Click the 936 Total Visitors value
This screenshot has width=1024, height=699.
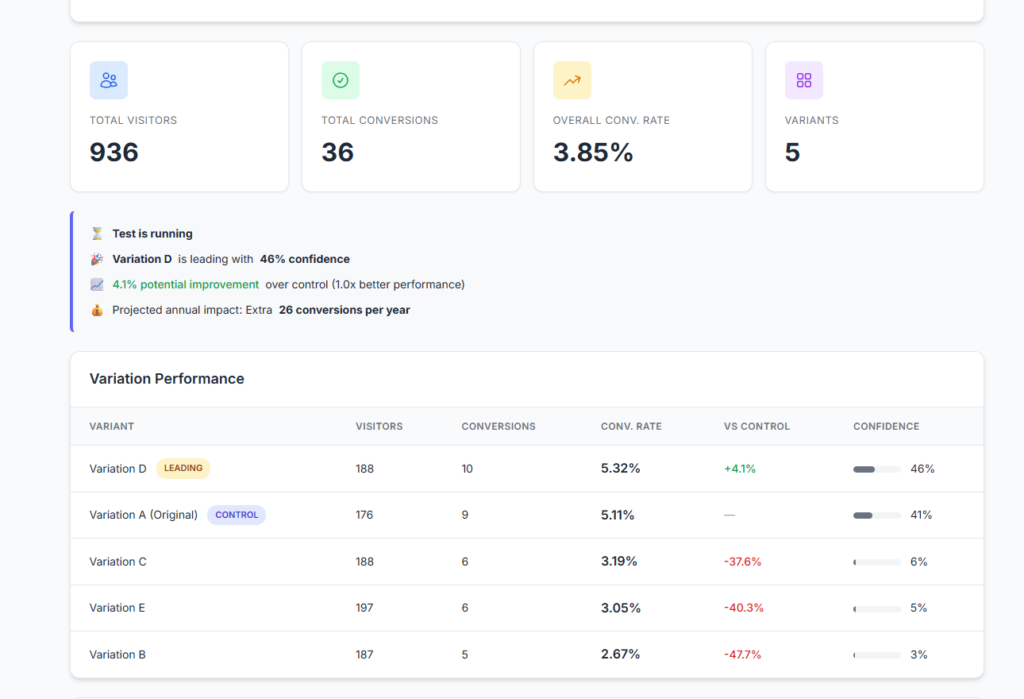coord(113,152)
